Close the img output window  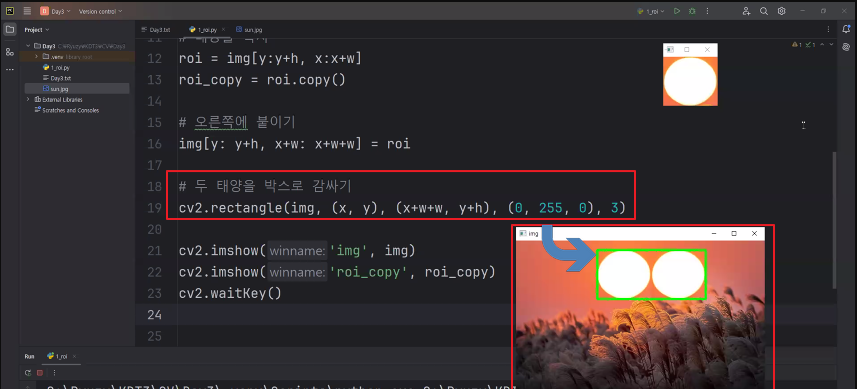pos(754,233)
